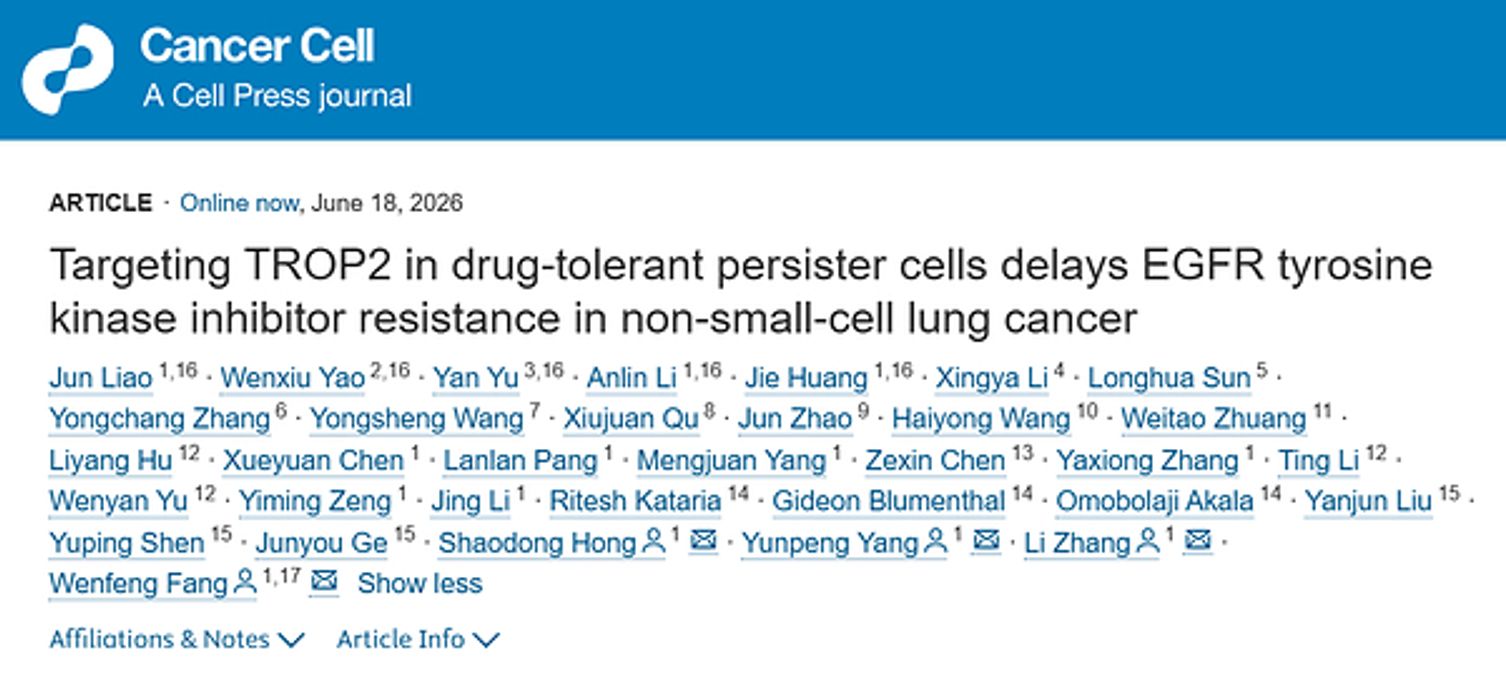The image size is (1506, 675).
Task: Click person icon beside Yunpeng Yang
Action: pyautogui.click(x=936, y=542)
